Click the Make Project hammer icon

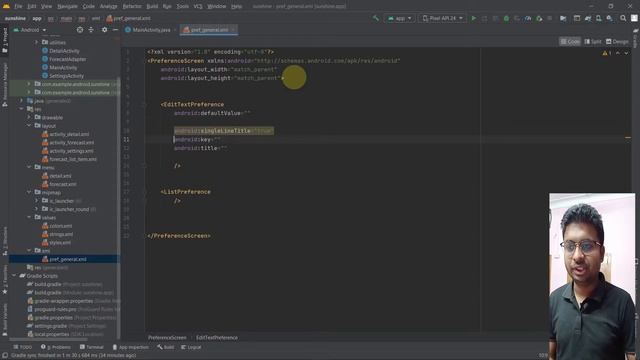pyautogui.click(x=376, y=18)
